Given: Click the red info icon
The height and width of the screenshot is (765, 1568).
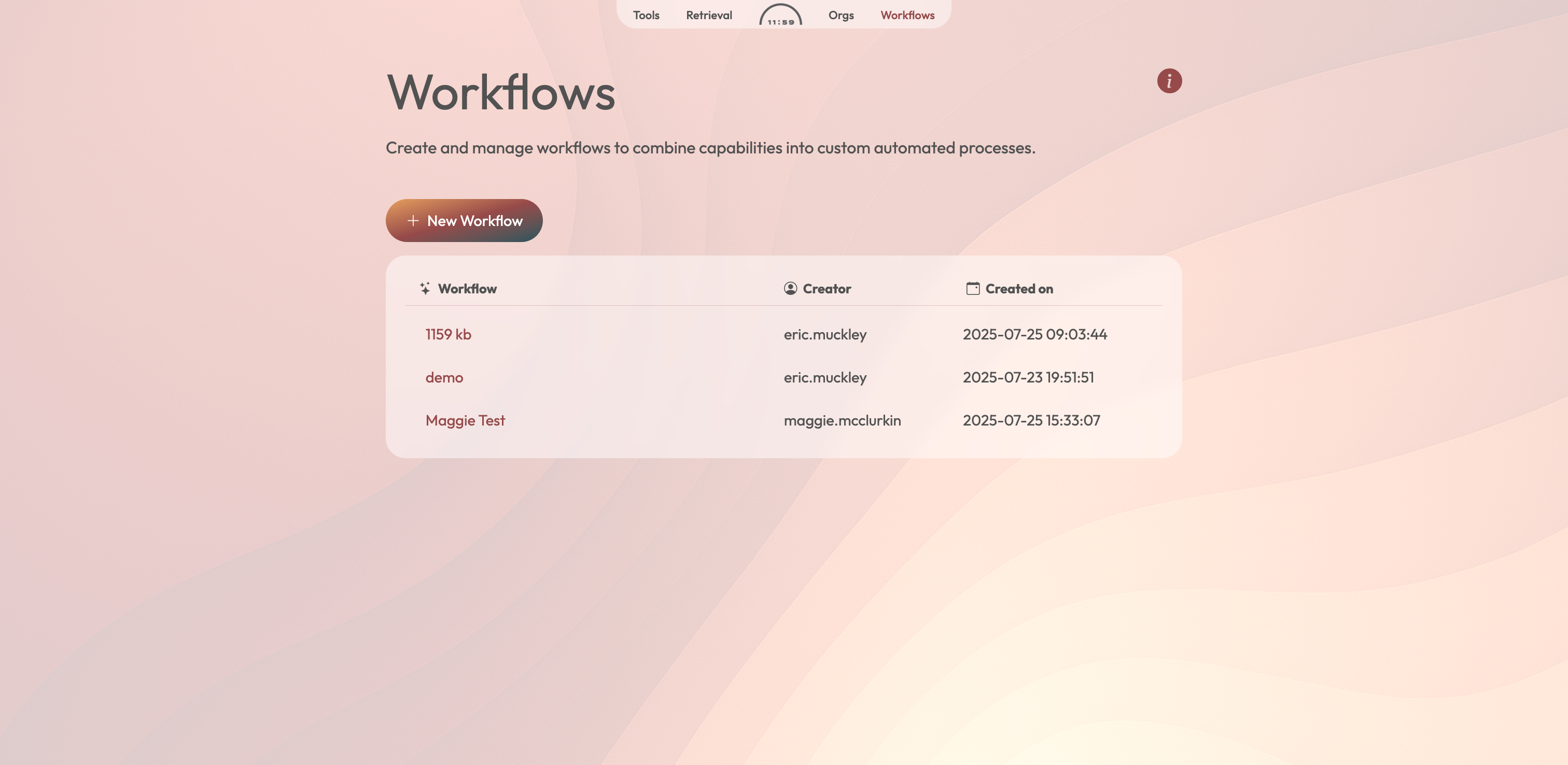Looking at the screenshot, I should click(1169, 81).
